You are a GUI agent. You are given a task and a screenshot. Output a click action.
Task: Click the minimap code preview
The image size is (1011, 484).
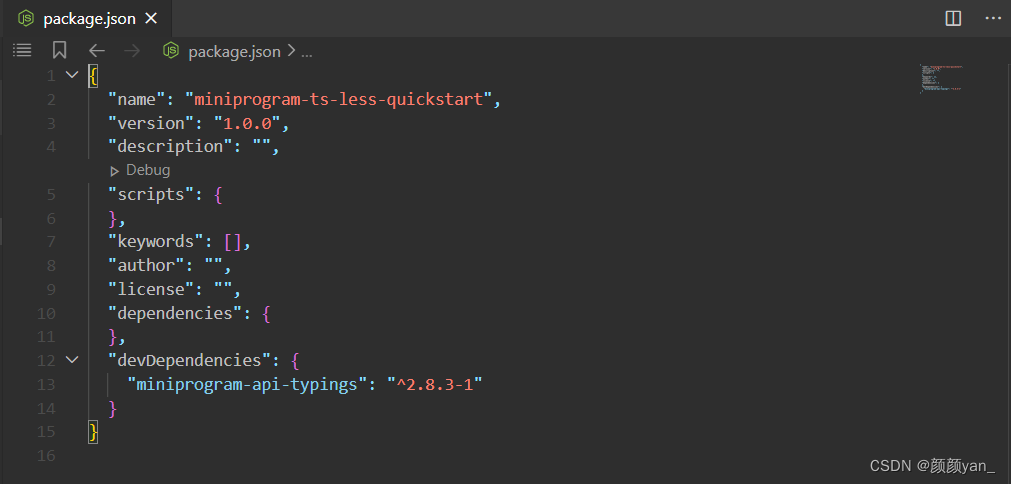940,78
